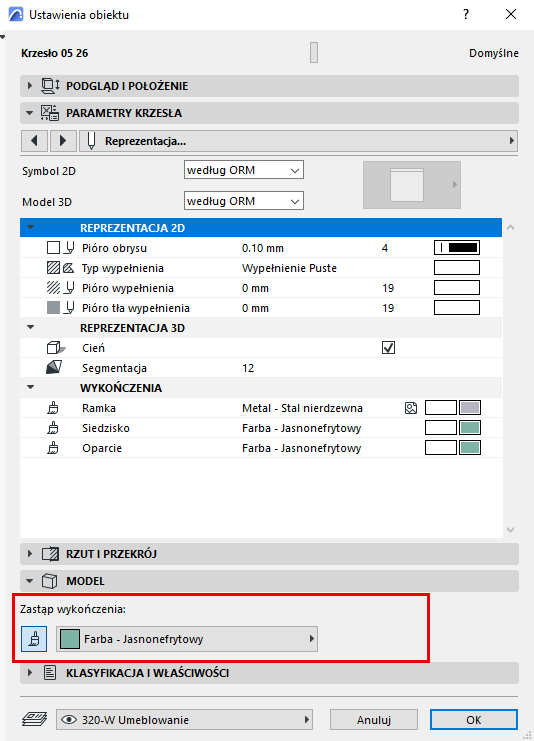Viewport: 534px width, 741px height.
Task: Open the Reprezentacja... page menu
Action: tap(298, 141)
